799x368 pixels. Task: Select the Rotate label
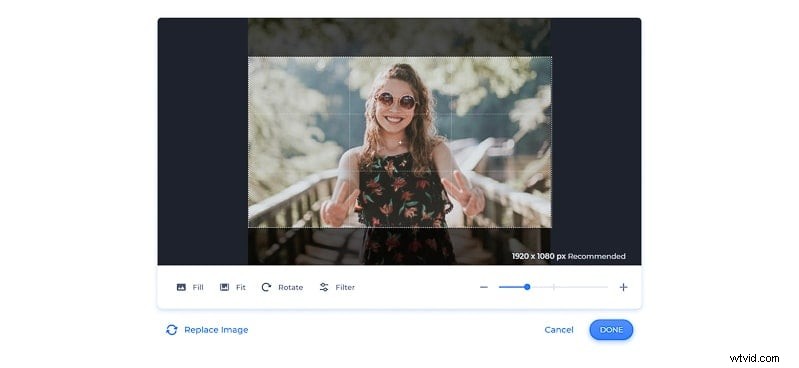(x=290, y=287)
